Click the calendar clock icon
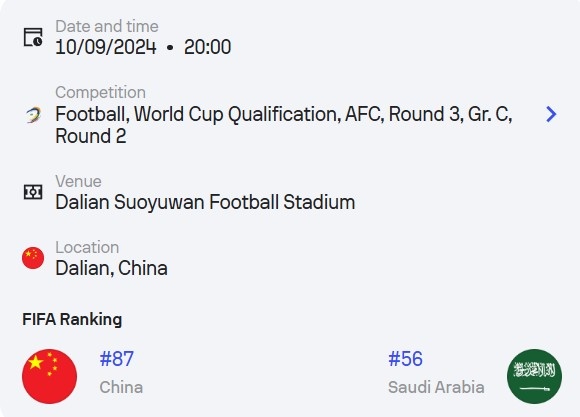The image size is (580, 417). (x=33, y=37)
